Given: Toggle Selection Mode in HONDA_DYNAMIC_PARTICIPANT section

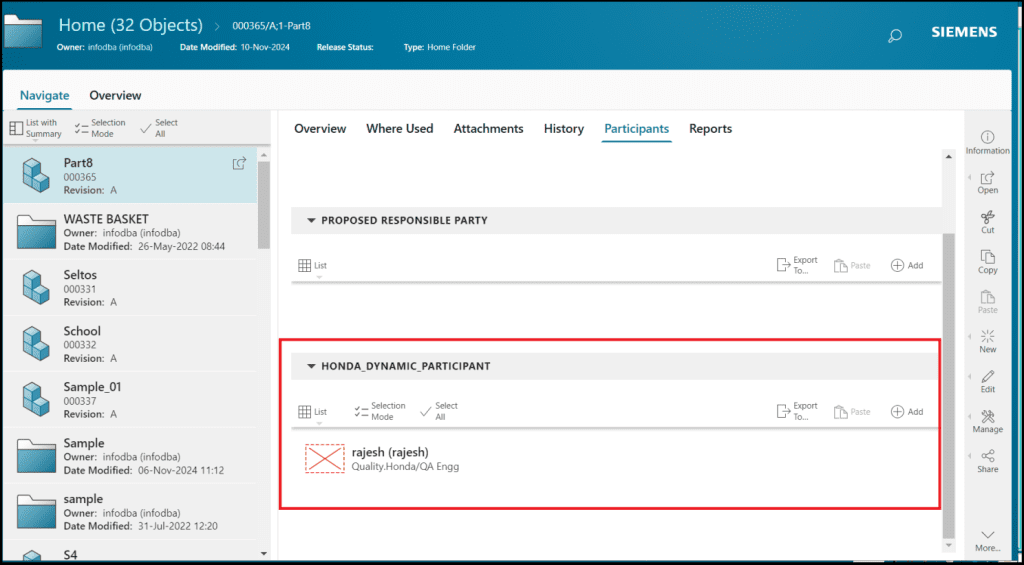Looking at the screenshot, I should point(379,411).
